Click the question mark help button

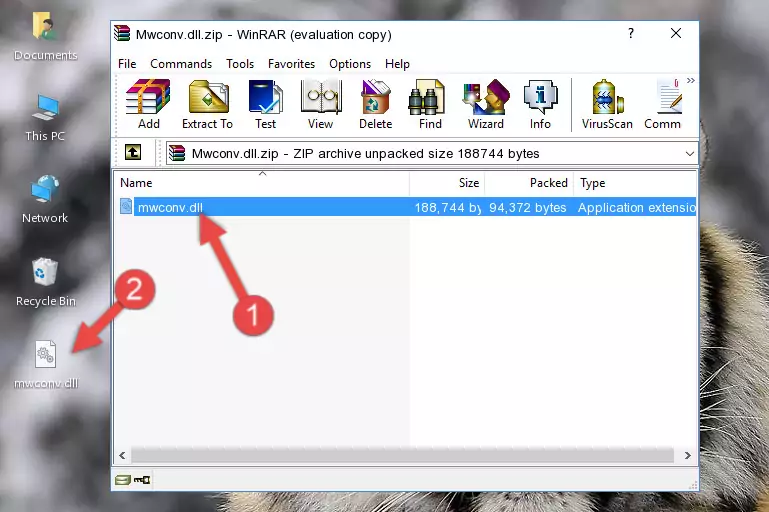[x=631, y=33]
